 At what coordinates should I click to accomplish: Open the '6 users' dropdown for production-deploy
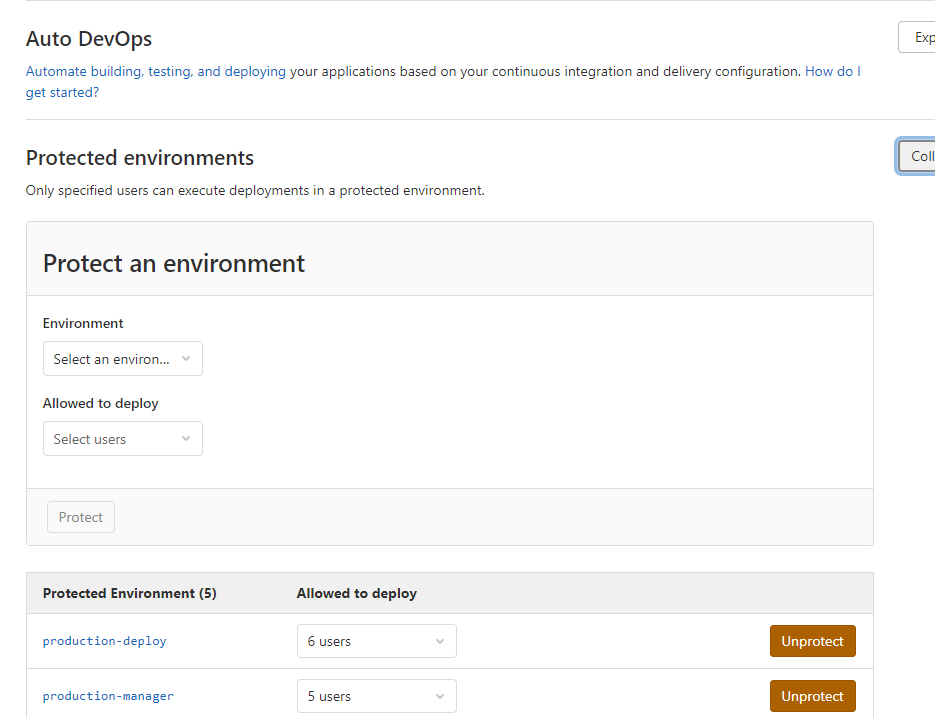(x=377, y=641)
